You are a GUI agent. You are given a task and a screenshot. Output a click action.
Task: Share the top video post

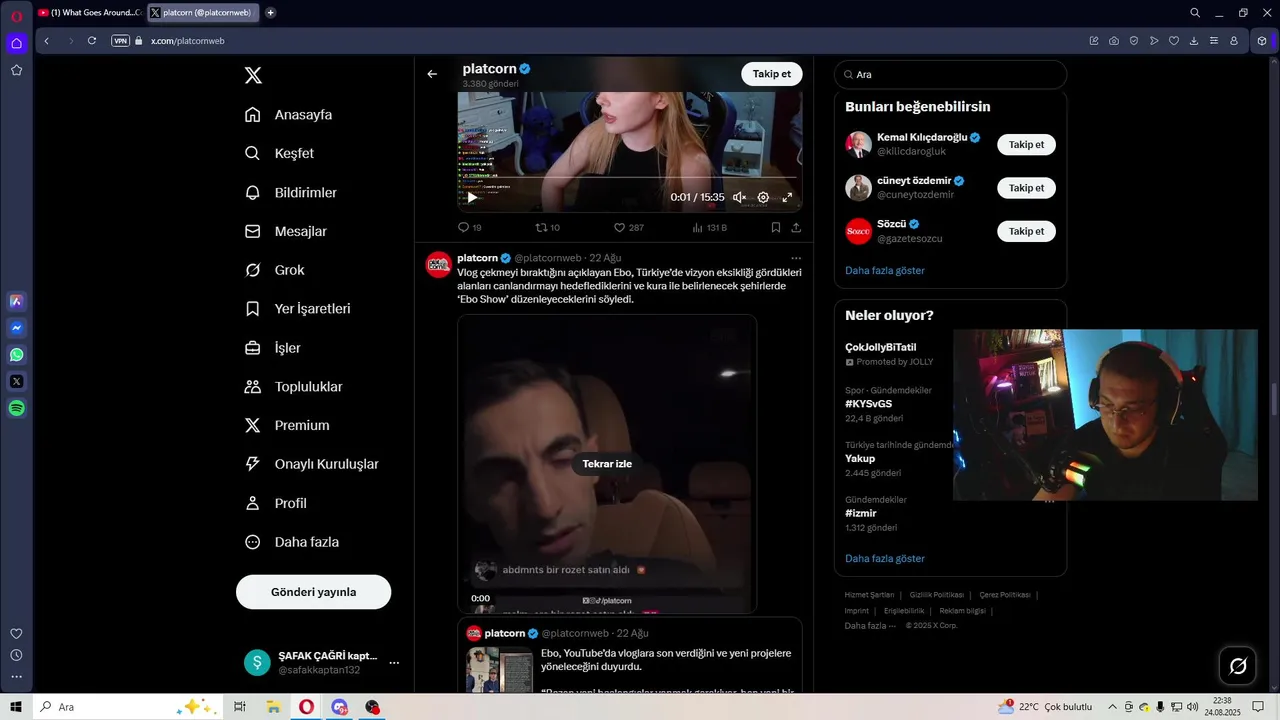click(x=796, y=228)
